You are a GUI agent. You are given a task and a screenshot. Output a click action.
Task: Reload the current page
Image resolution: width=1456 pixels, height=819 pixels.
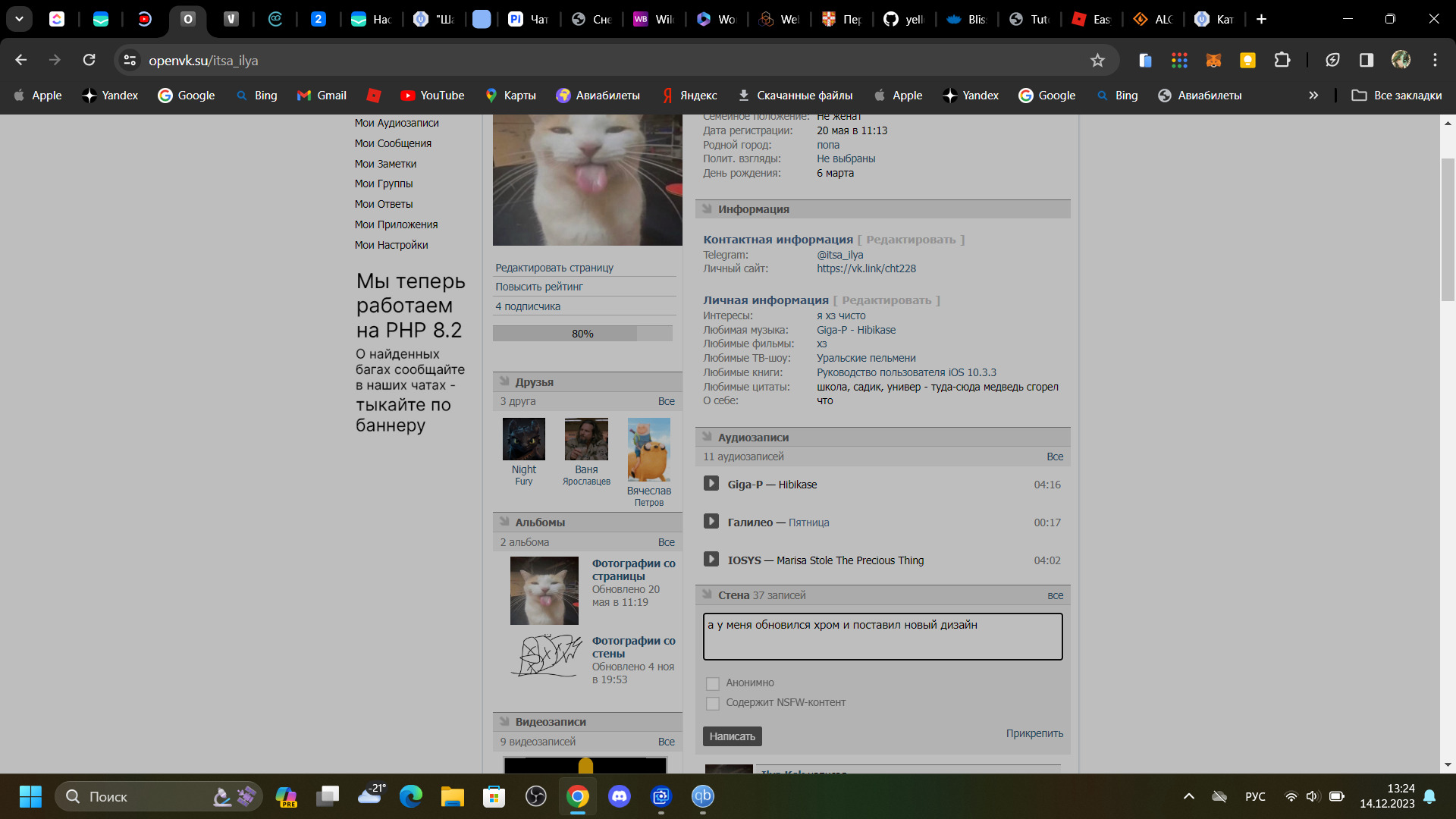[x=89, y=61]
